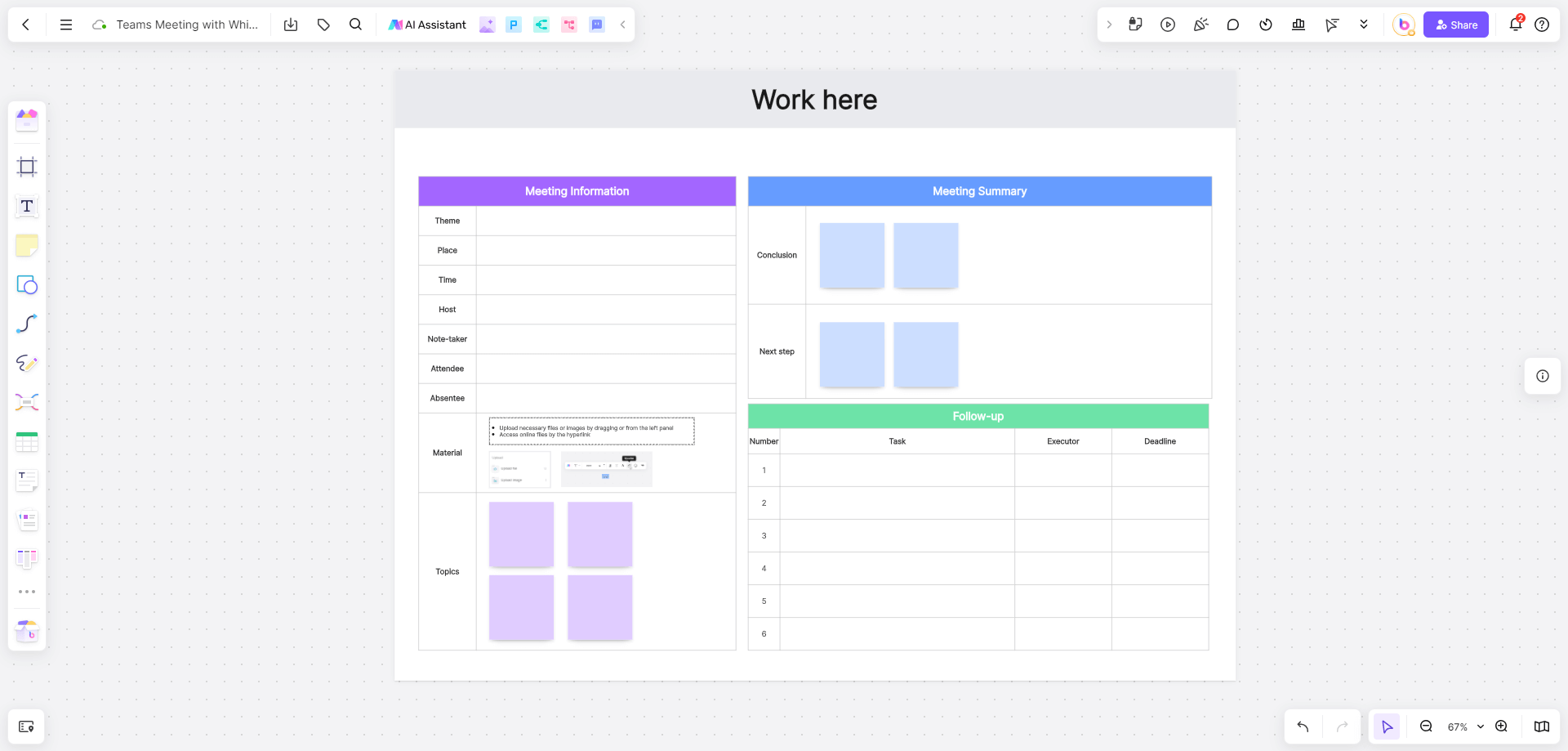Image resolution: width=1568 pixels, height=751 pixels.
Task: Select the Follow-up header
Action: [978, 416]
